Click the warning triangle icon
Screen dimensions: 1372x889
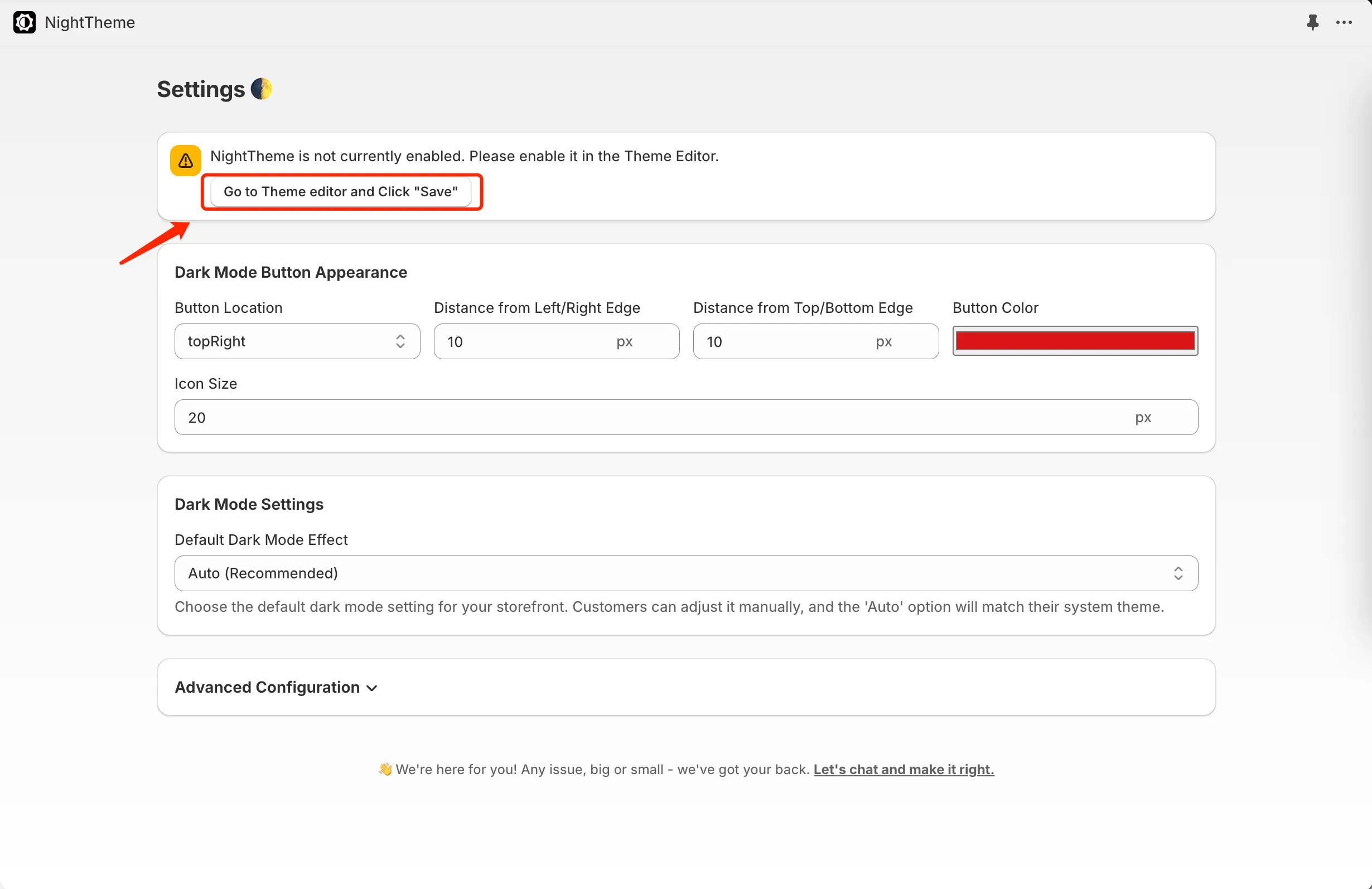click(184, 159)
